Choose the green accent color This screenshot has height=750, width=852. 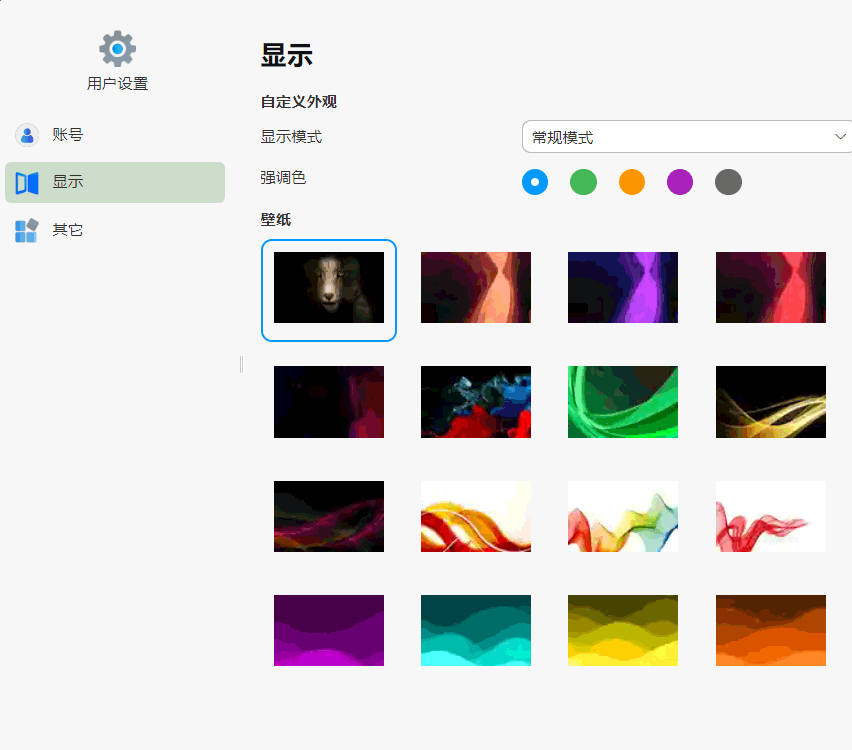[x=583, y=182]
